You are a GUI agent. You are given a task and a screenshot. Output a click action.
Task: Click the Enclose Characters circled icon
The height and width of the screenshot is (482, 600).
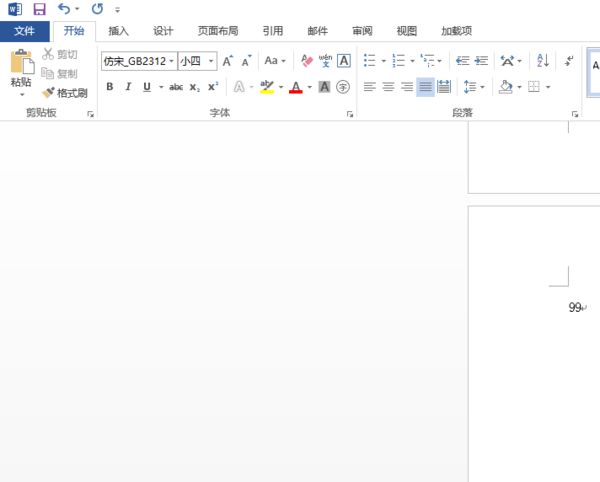(343, 87)
